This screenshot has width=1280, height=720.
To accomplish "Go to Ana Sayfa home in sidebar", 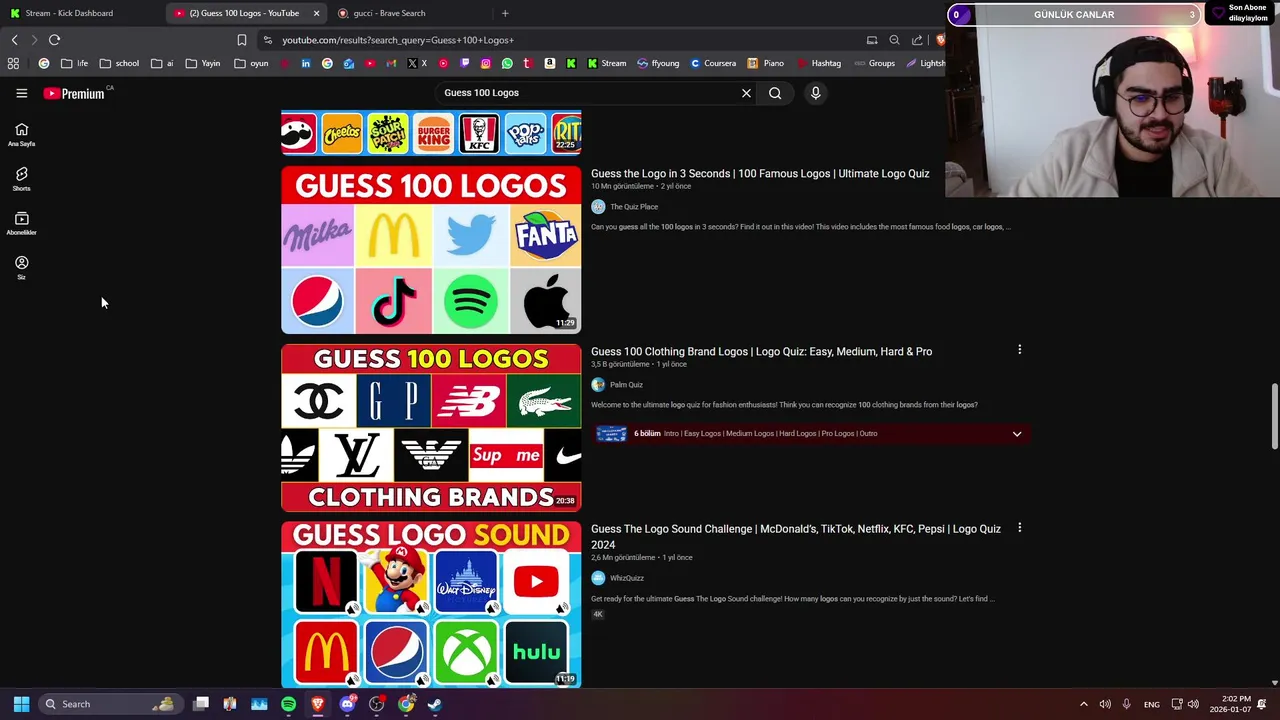I will pos(21,135).
